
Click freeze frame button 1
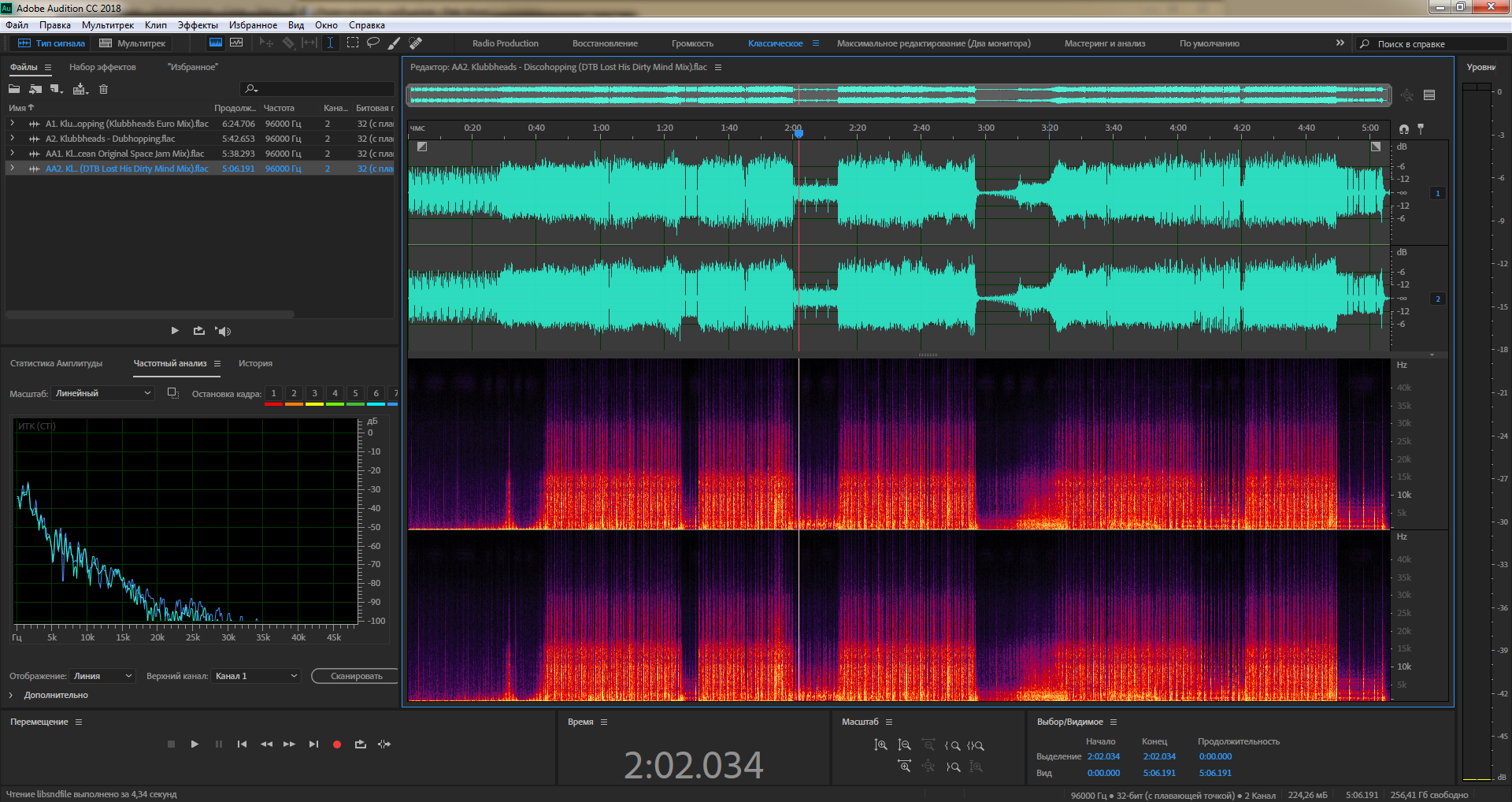(x=274, y=393)
